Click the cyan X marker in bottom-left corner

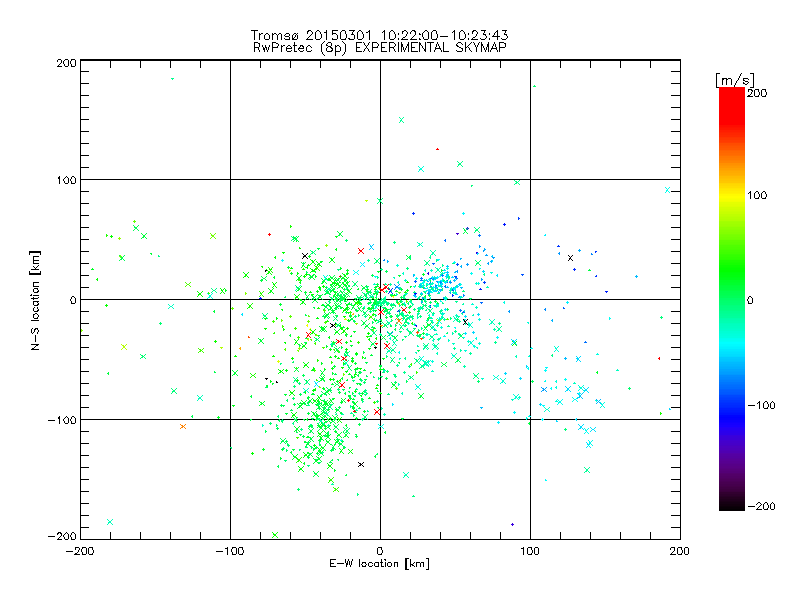click(x=110, y=522)
